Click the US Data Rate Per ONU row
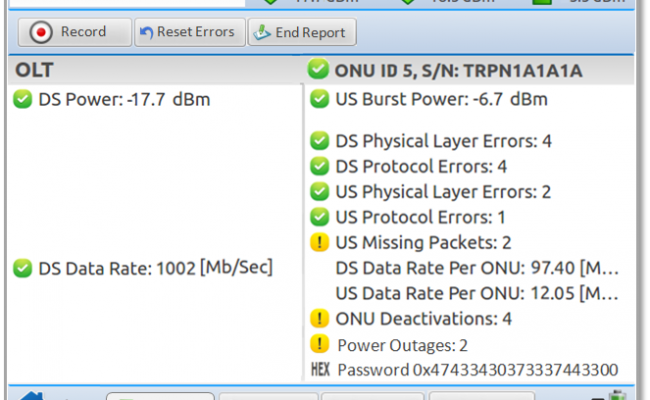 click(476, 292)
